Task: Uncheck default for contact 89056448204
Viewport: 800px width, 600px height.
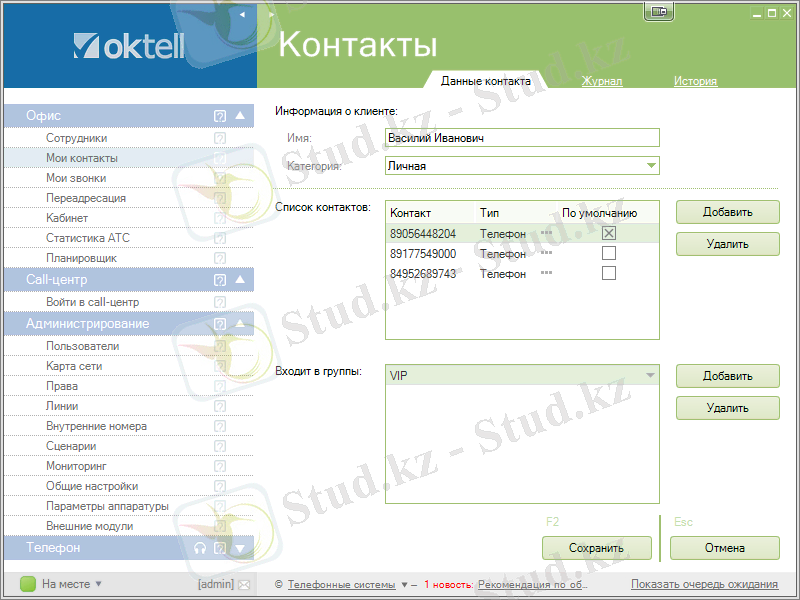Action: coord(608,233)
